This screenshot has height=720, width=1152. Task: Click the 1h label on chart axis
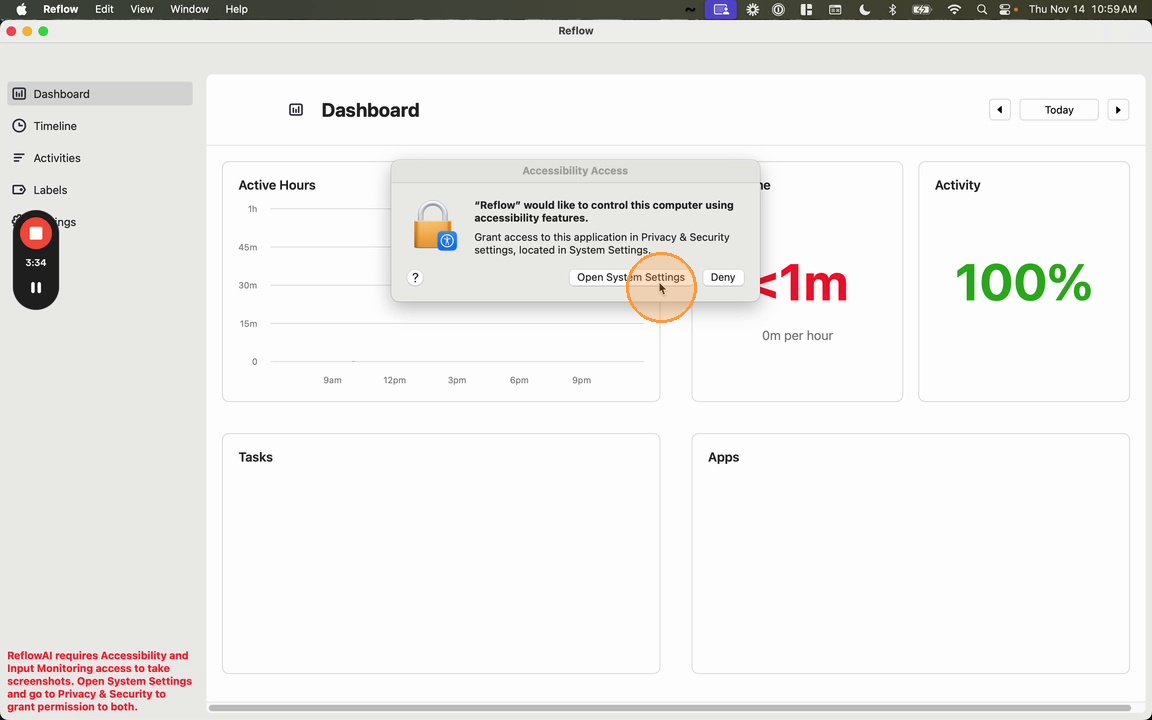pos(252,209)
